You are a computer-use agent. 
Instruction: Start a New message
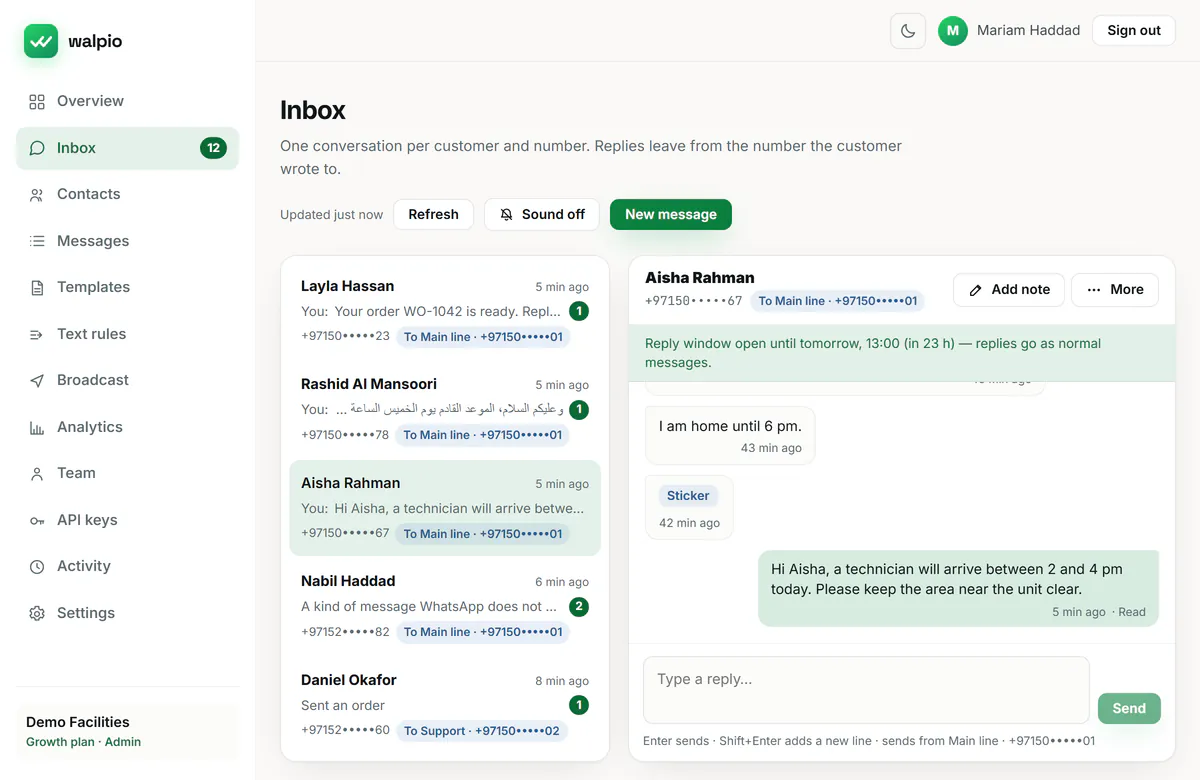671,215
